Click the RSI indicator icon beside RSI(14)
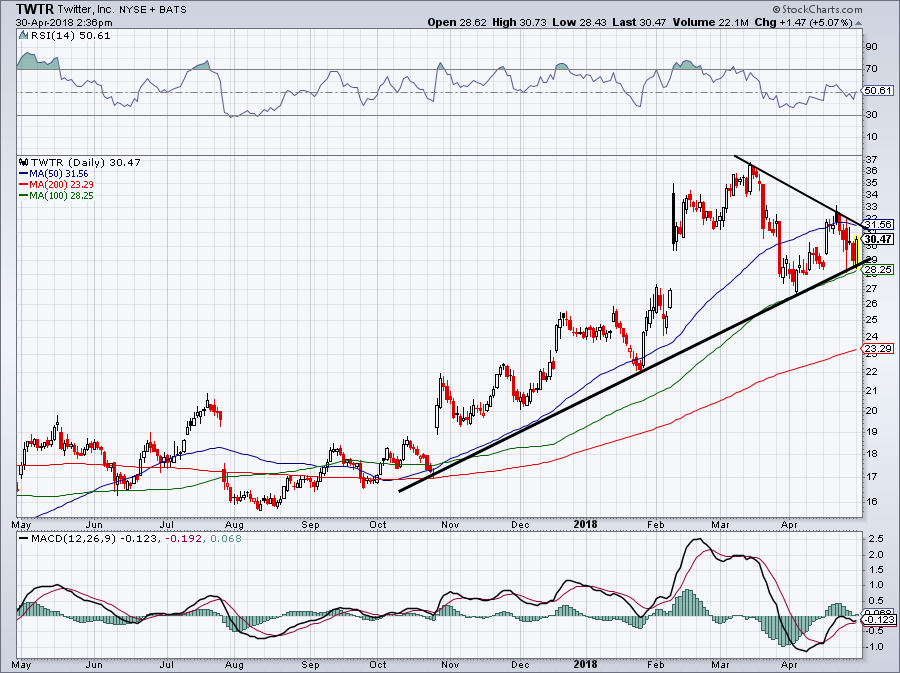 (x=24, y=36)
